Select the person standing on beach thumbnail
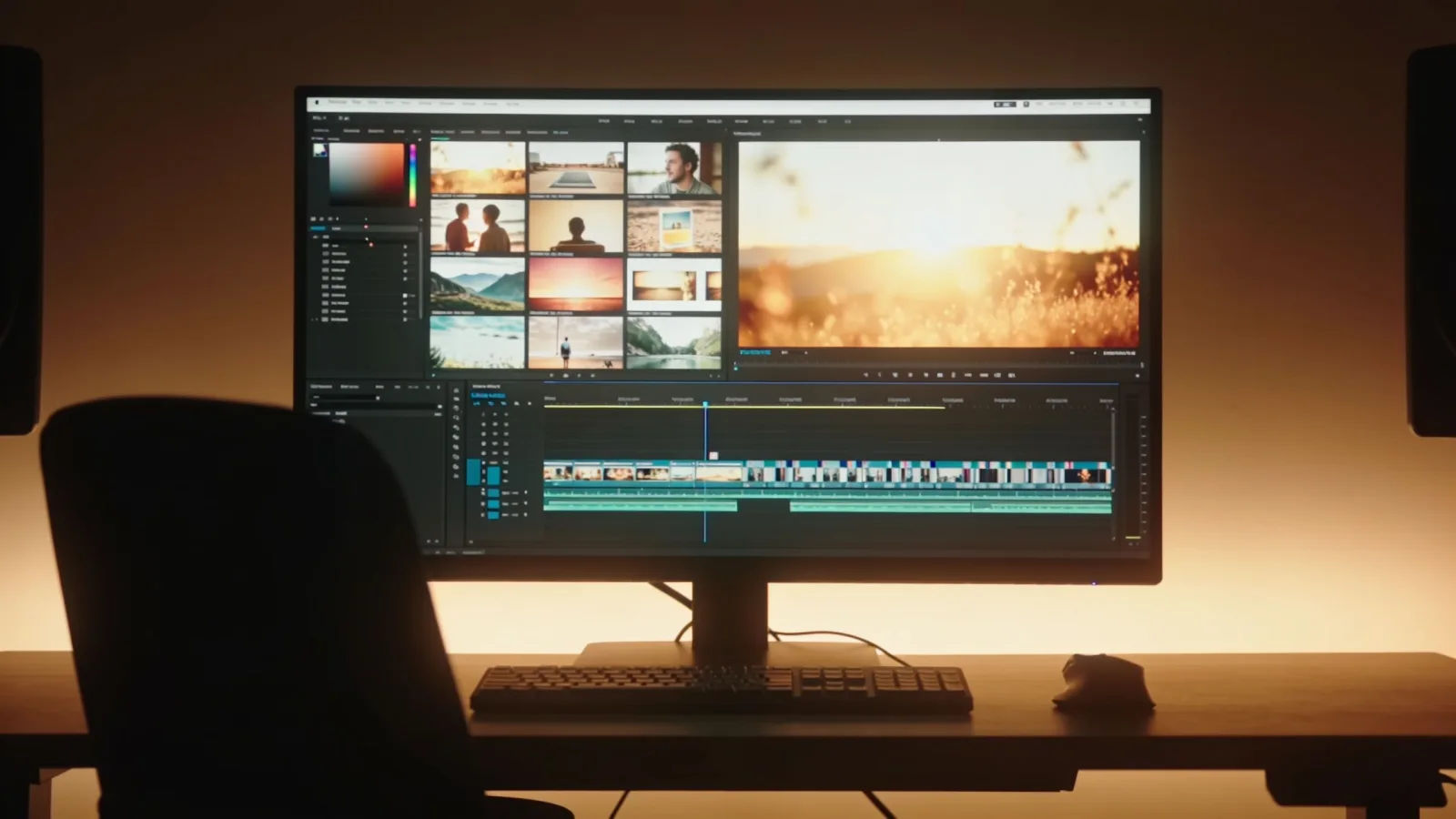The height and width of the screenshot is (819, 1456). tap(576, 342)
